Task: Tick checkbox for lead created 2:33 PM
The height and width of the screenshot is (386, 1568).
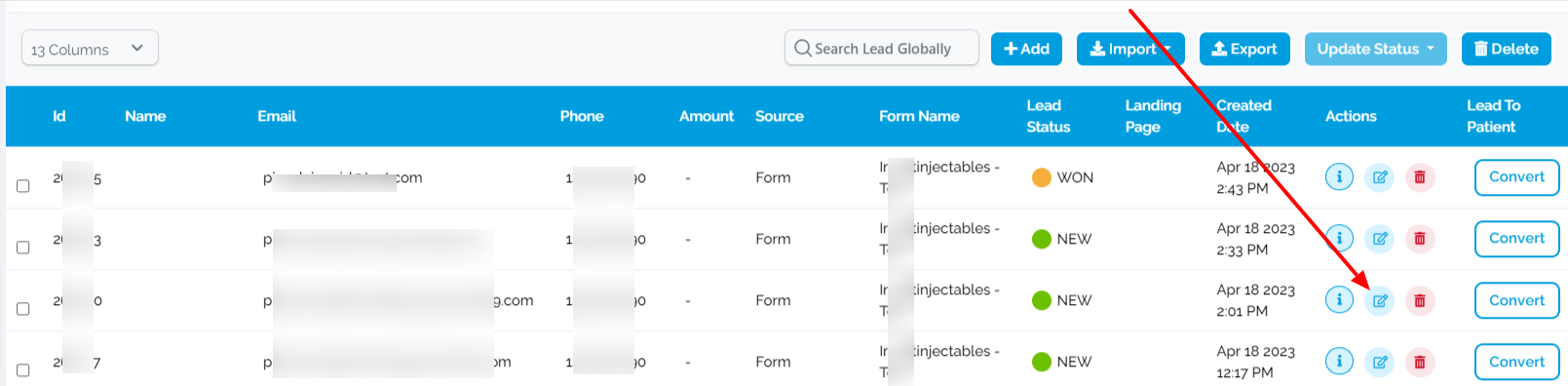Action: click(x=23, y=248)
